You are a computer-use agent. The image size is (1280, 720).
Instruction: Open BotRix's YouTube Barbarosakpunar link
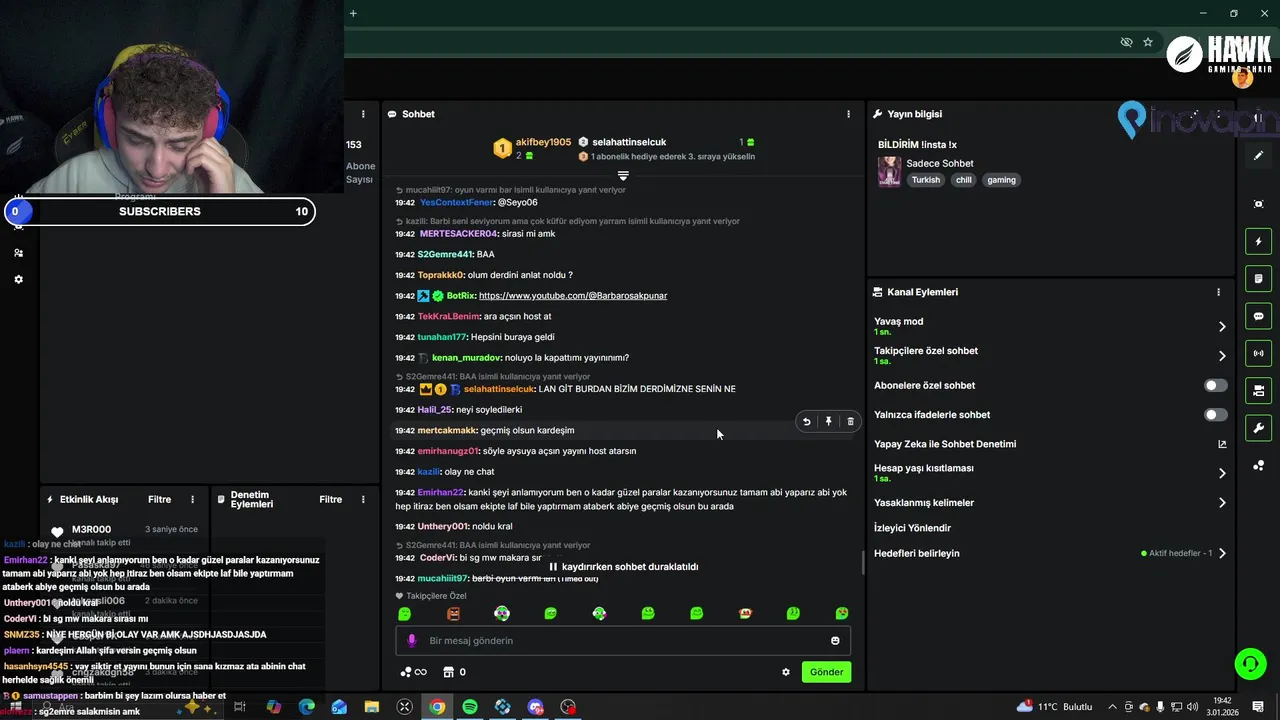pos(573,296)
